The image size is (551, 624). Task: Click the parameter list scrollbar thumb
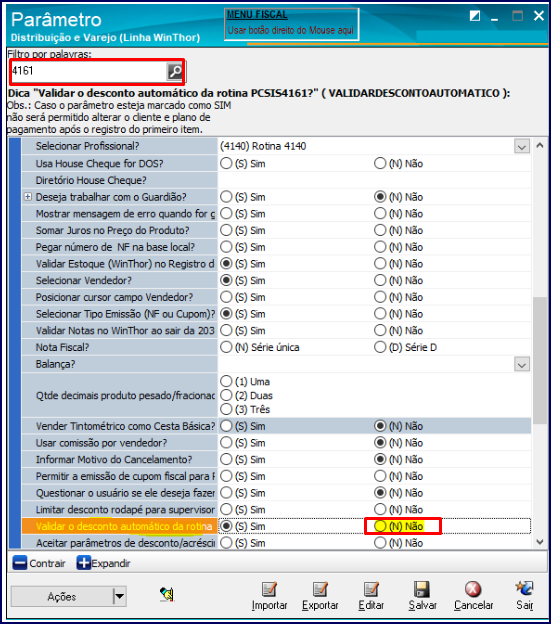539,360
